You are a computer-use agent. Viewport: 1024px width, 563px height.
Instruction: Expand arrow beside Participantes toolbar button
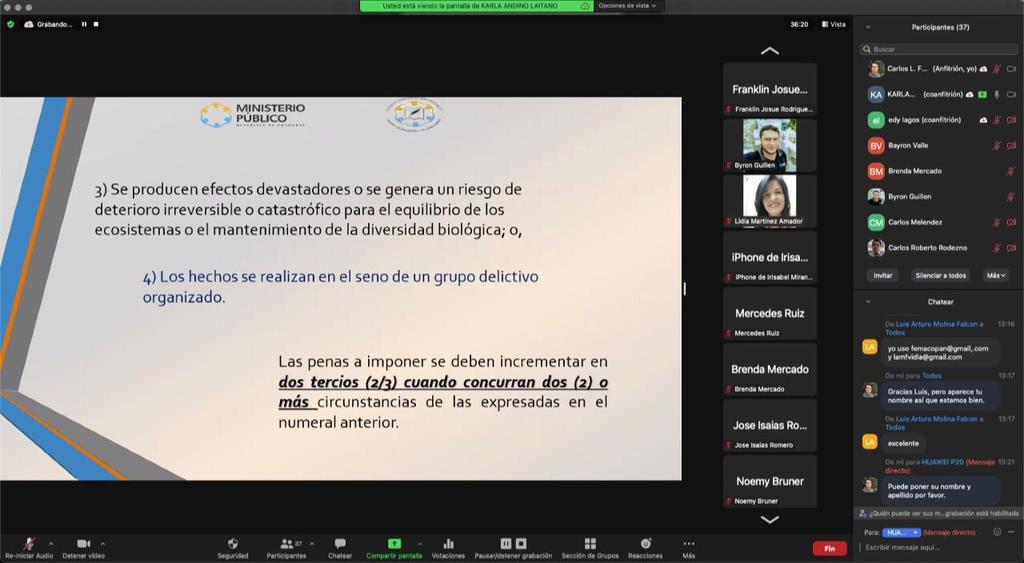coord(312,543)
